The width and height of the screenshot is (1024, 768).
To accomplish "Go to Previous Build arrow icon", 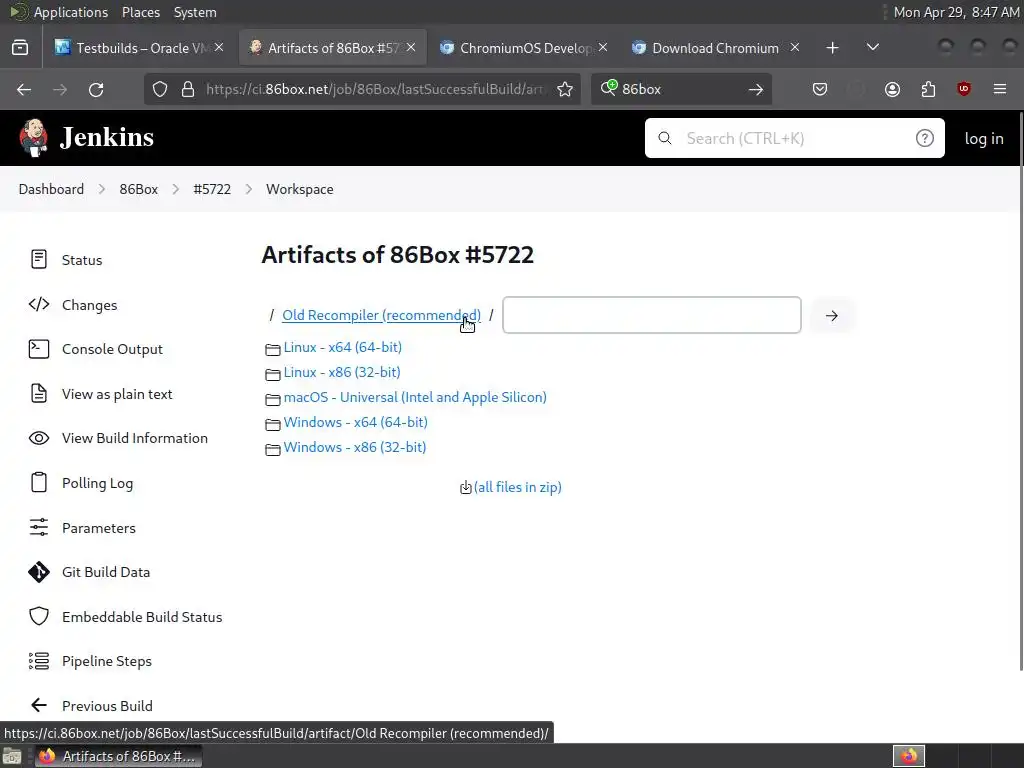I will point(39,705).
